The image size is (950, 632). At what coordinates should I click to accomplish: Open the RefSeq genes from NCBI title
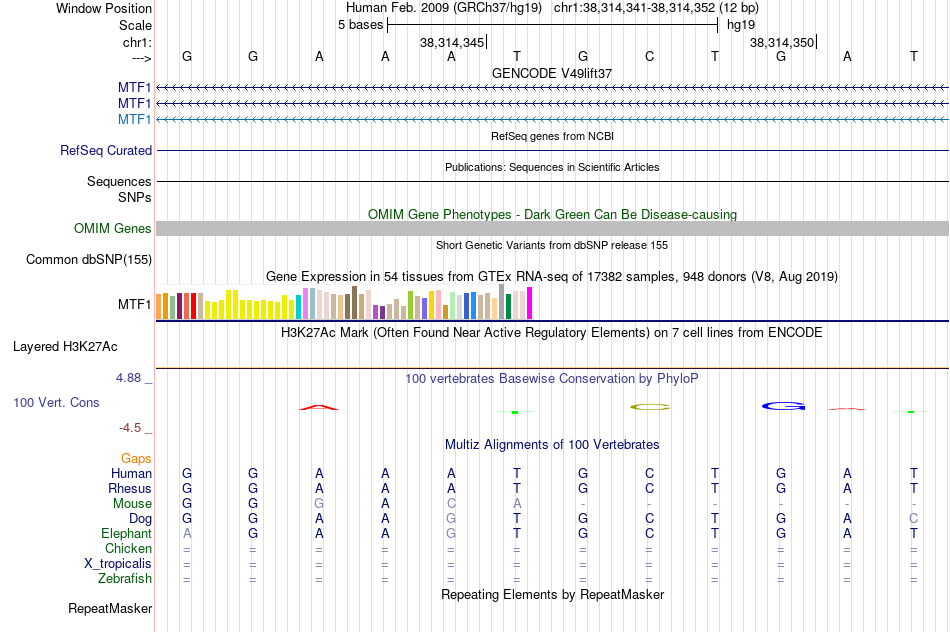(552, 136)
